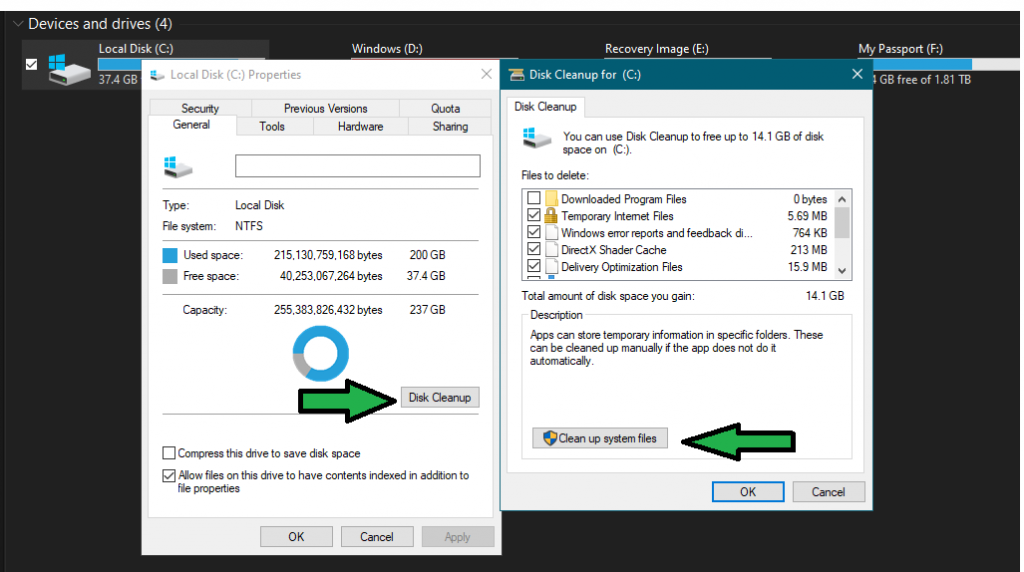Uncheck Windows error reports and feedback checkbox

click(534, 232)
